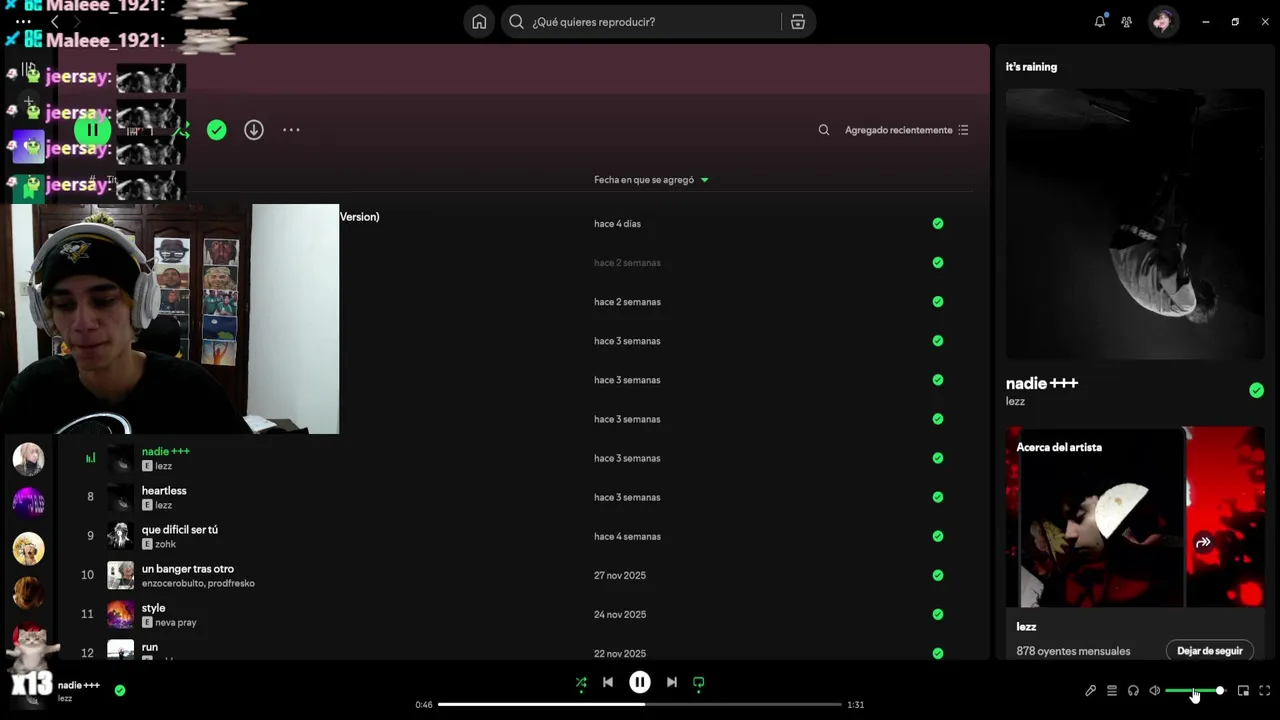Open nadie +++ title in right panel
1280x720 pixels.
pos(1042,383)
